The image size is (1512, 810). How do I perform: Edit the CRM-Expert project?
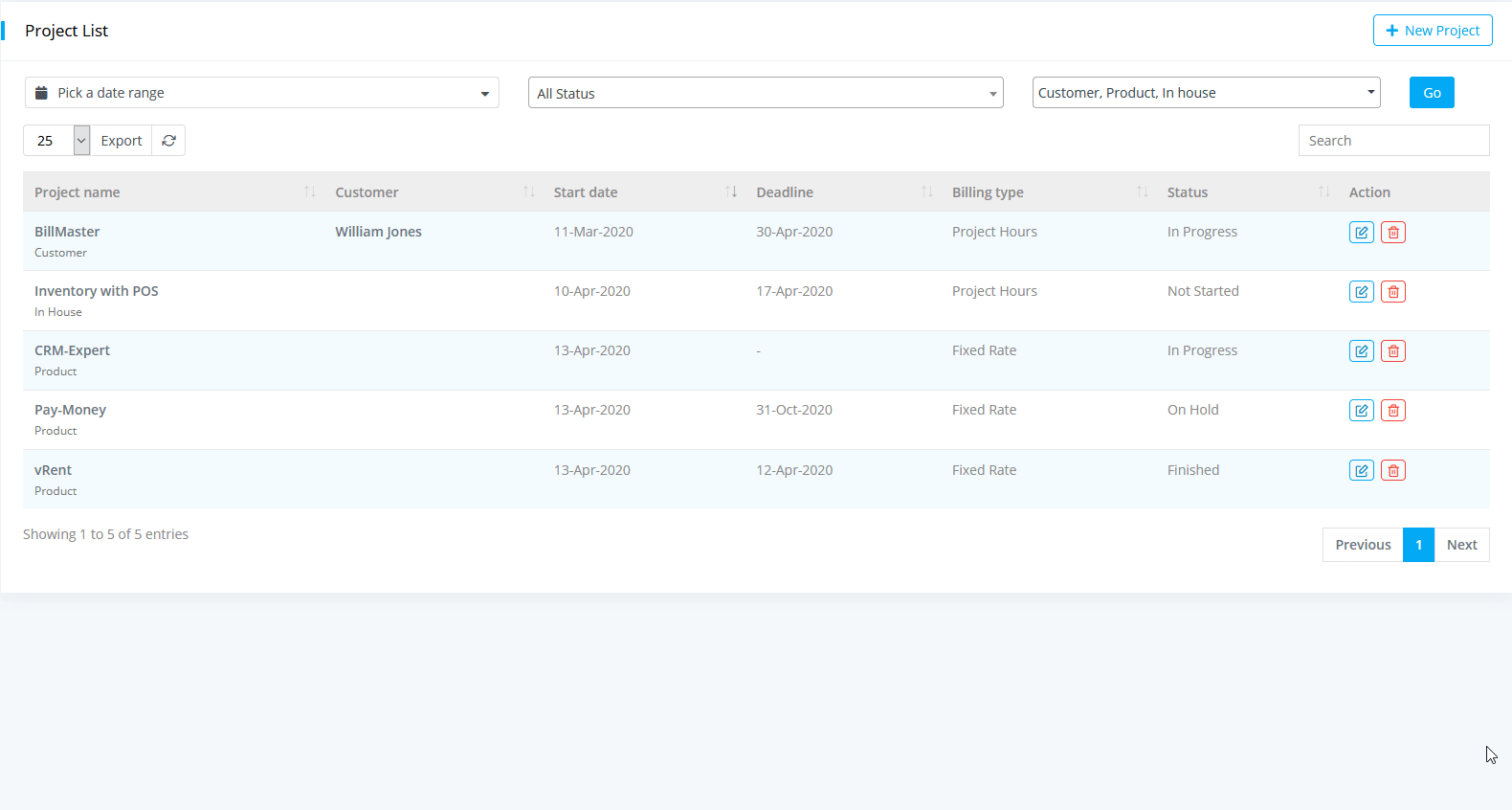(x=1361, y=351)
